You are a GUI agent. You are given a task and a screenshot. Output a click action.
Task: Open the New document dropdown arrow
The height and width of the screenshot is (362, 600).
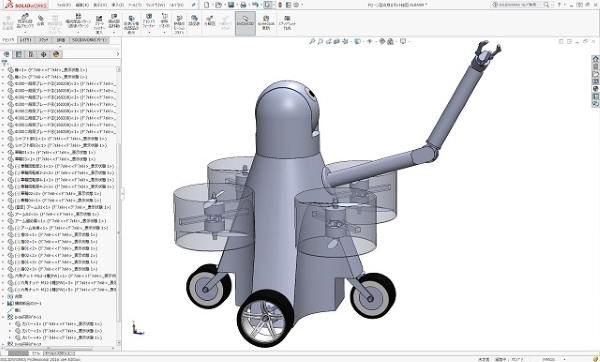pyautogui.click(x=212, y=5)
